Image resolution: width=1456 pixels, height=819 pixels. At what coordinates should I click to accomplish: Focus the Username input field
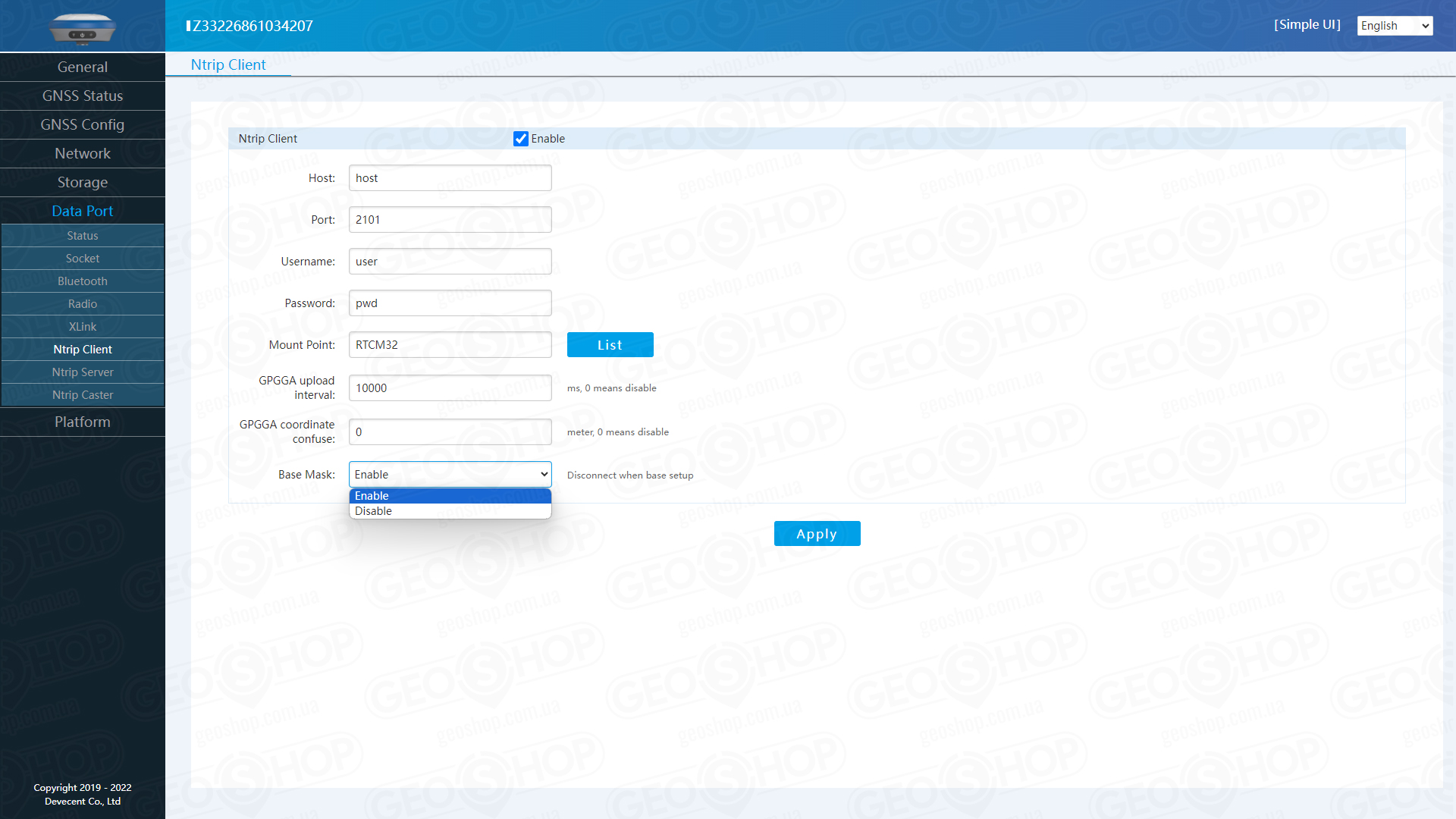click(x=450, y=262)
